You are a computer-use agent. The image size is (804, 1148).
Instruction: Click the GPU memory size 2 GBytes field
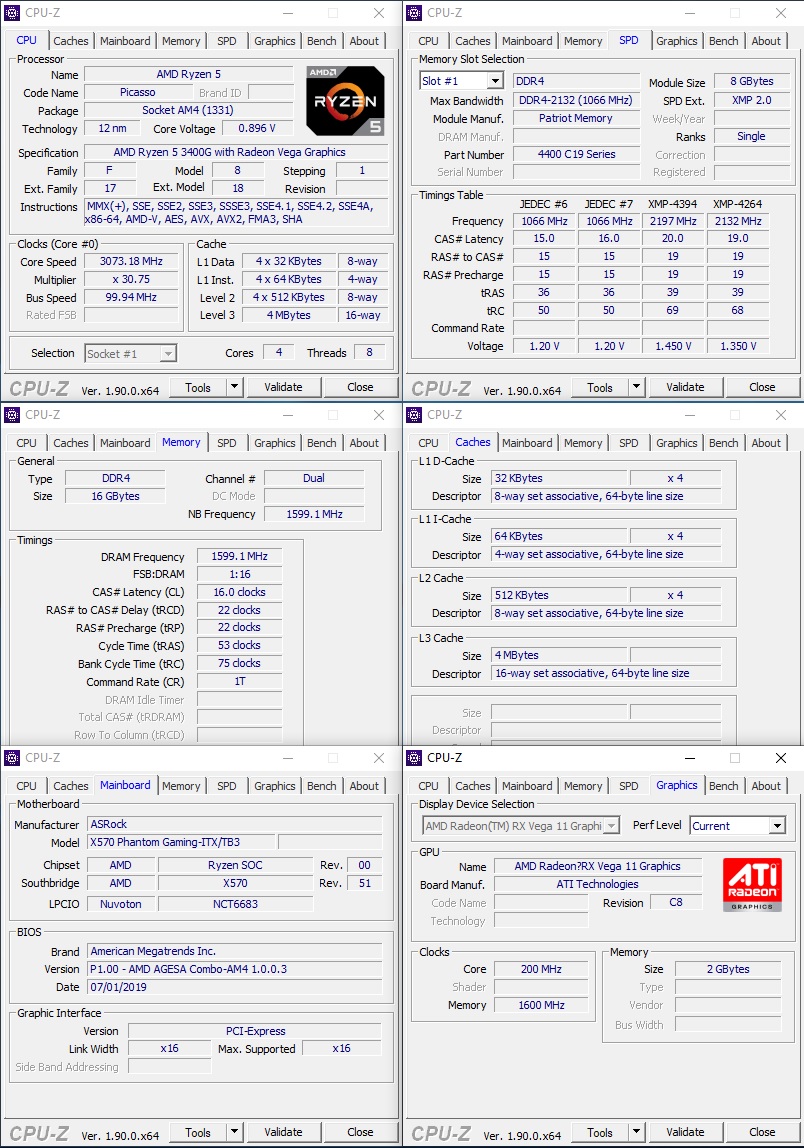tap(728, 969)
